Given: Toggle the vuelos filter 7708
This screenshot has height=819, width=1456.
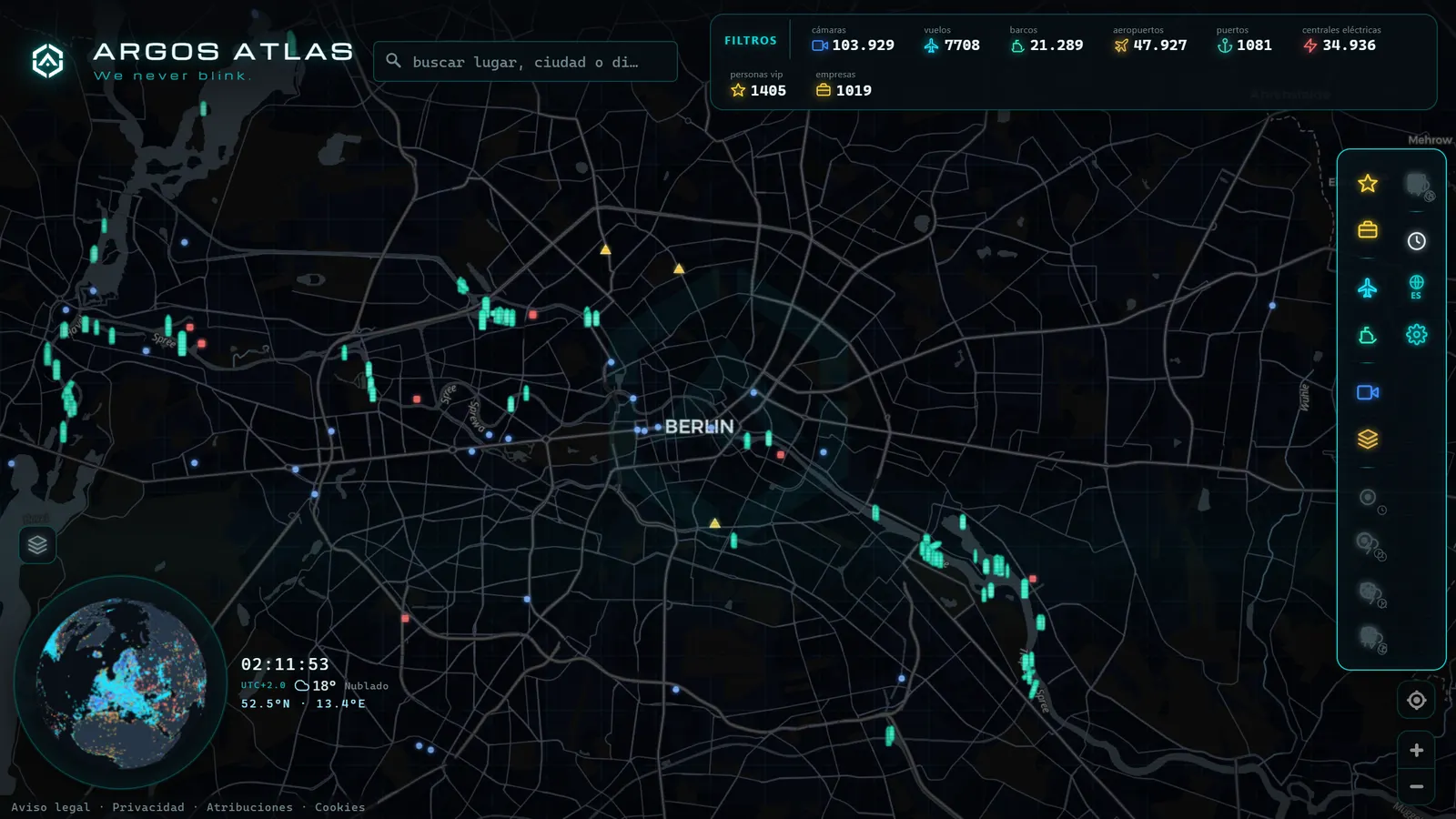Looking at the screenshot, I should point(952,39).
